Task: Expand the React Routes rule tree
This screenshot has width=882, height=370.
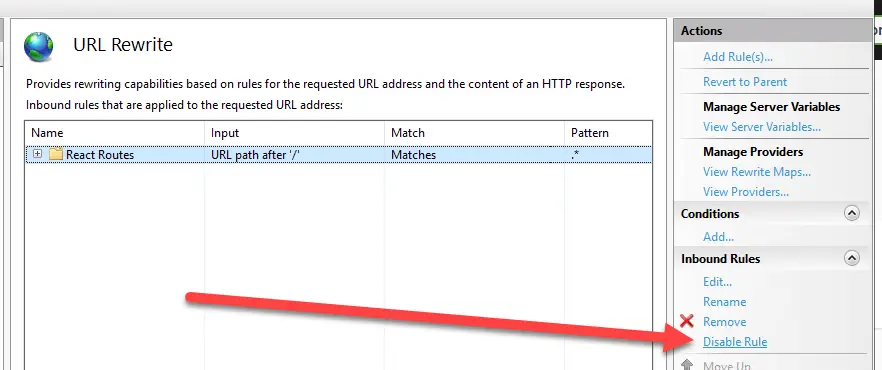Action: [37, 154]
